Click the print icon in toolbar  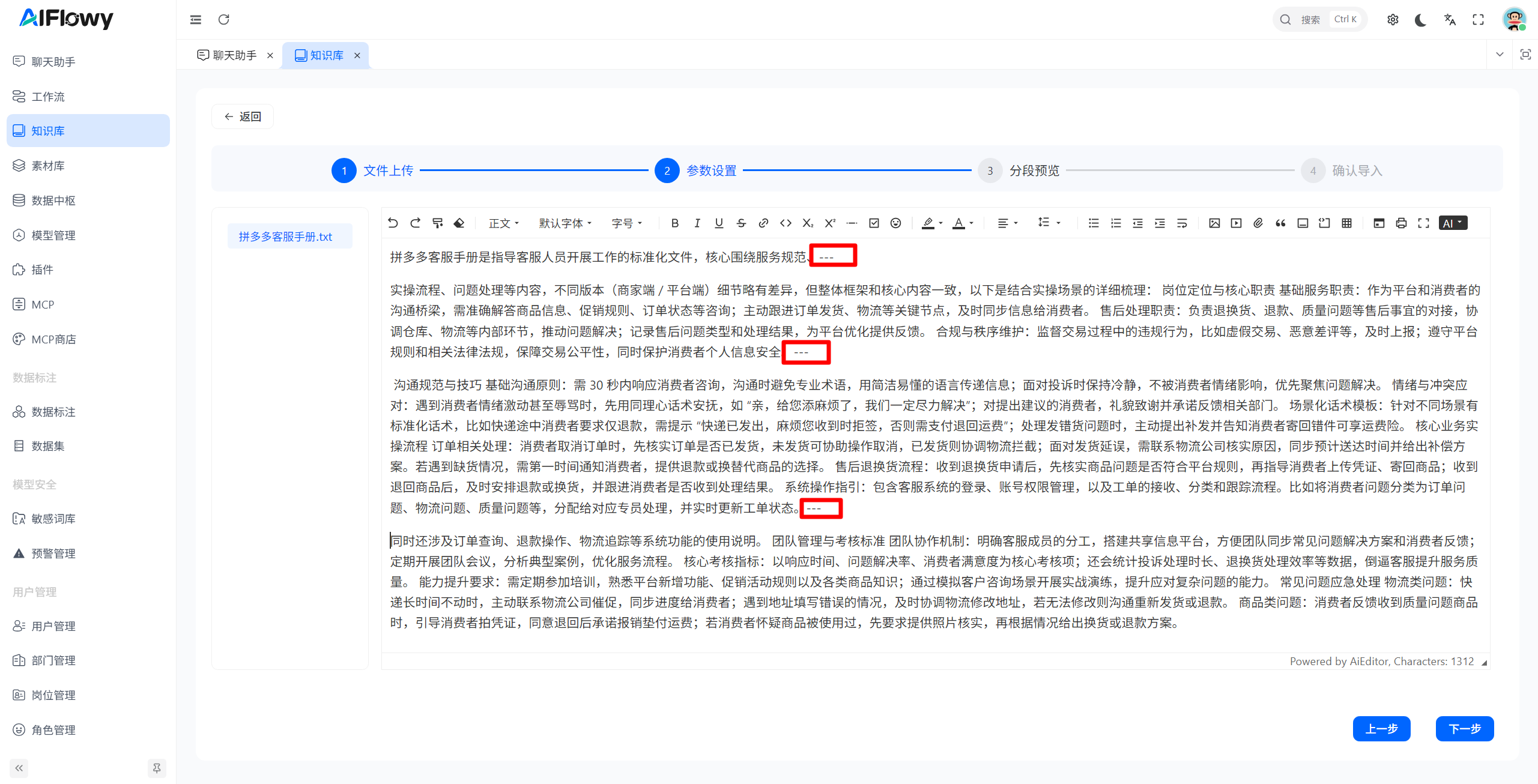tap(1401, 223)
